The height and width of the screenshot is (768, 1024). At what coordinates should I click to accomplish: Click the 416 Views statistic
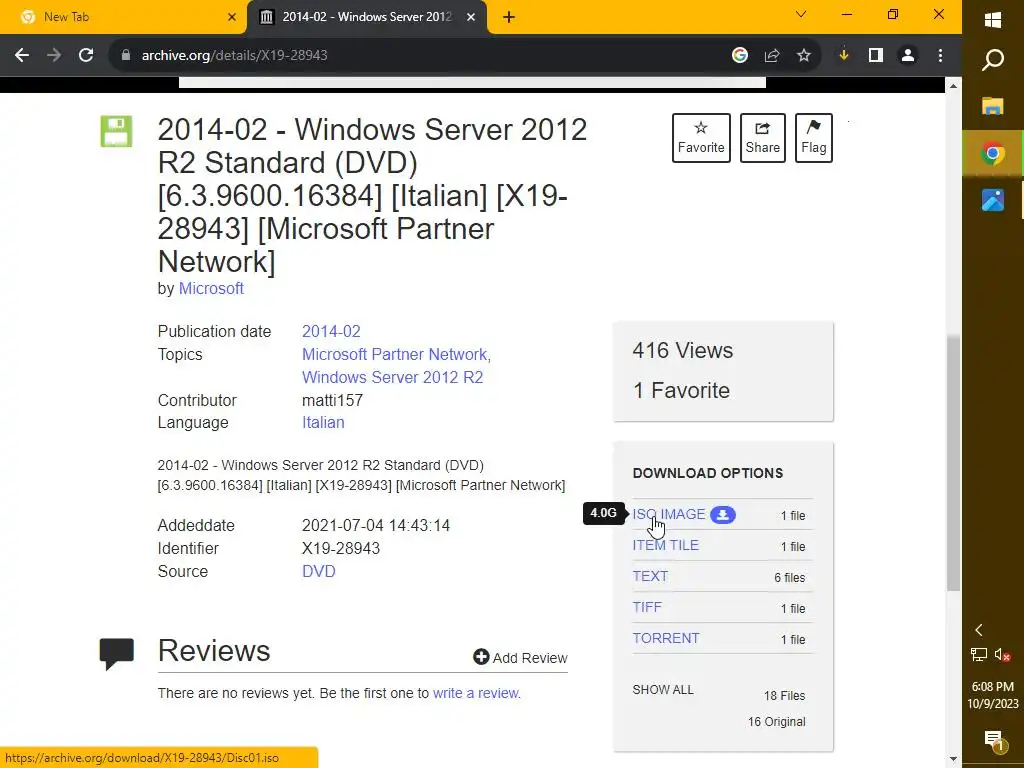[682, 351]
